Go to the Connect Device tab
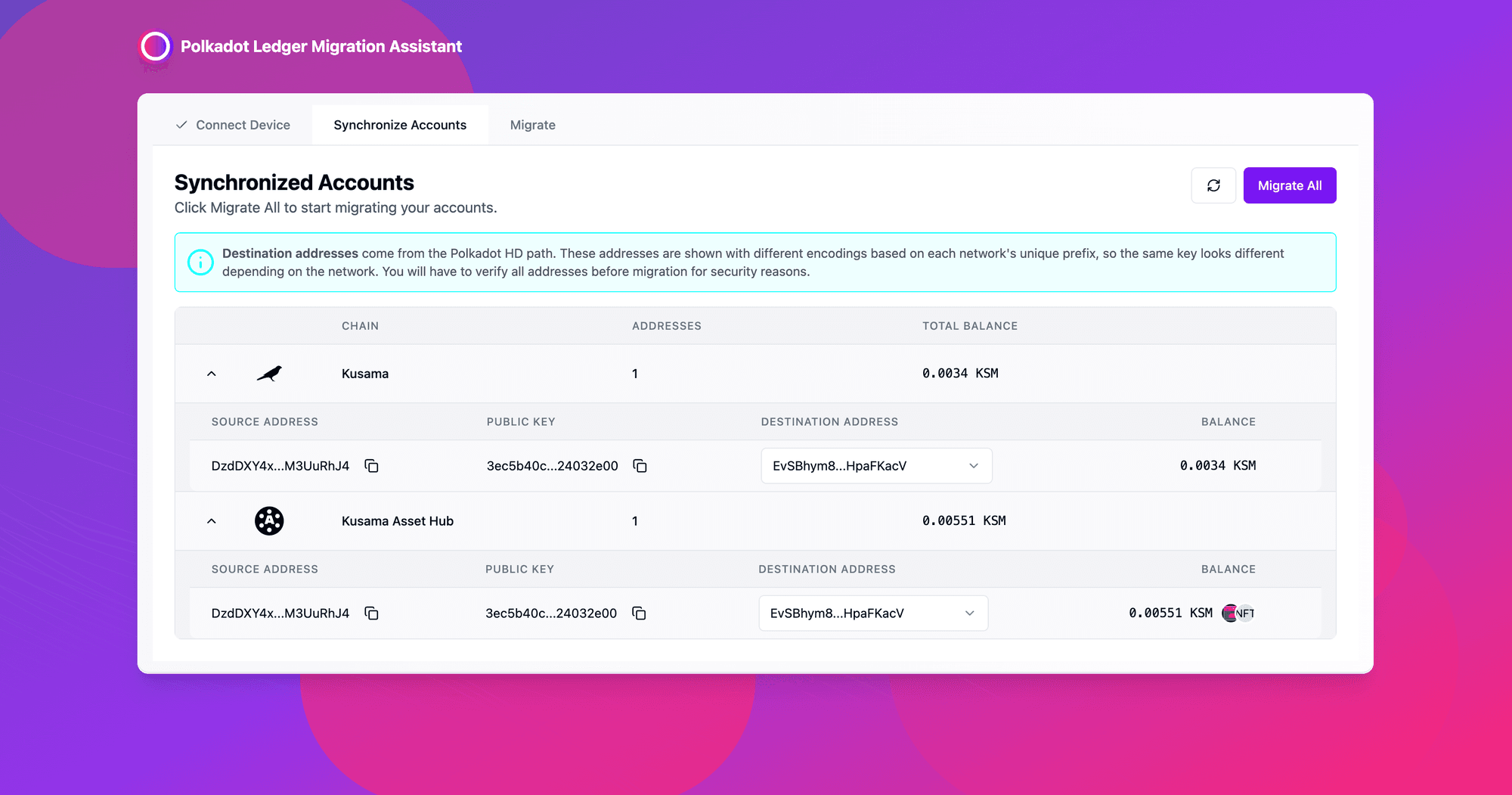This screenshot has width=1512, height=795. 233,125
